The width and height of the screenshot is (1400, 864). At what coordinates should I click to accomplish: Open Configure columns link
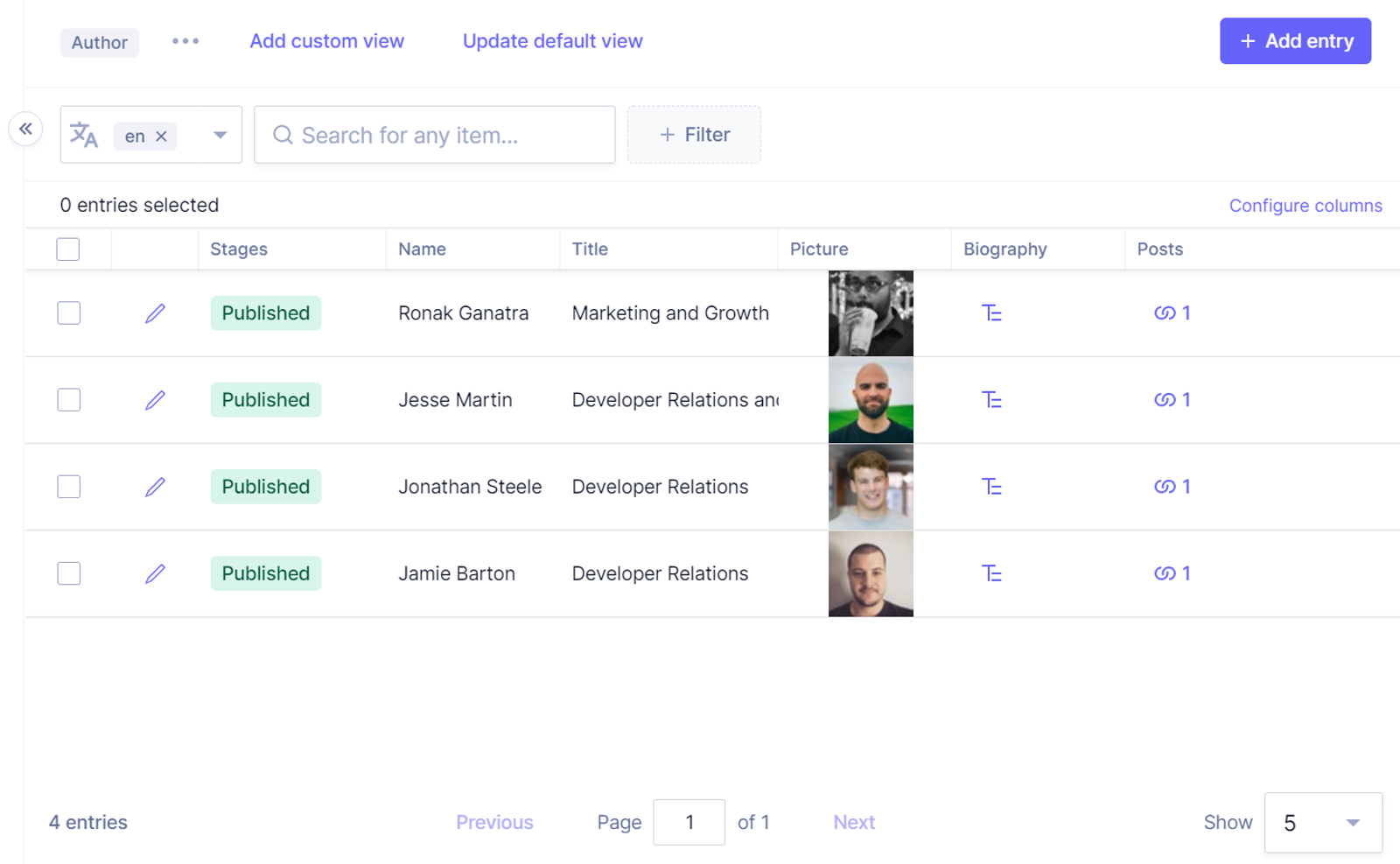1305,206
